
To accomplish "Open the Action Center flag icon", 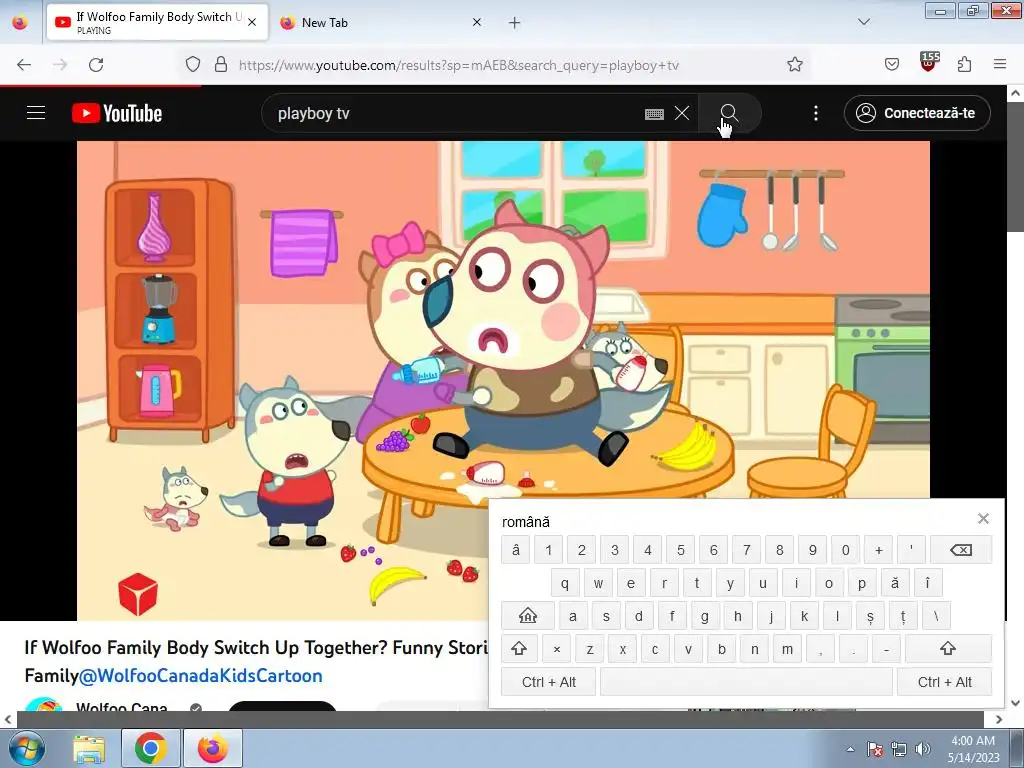I will (x=875, y=749).
